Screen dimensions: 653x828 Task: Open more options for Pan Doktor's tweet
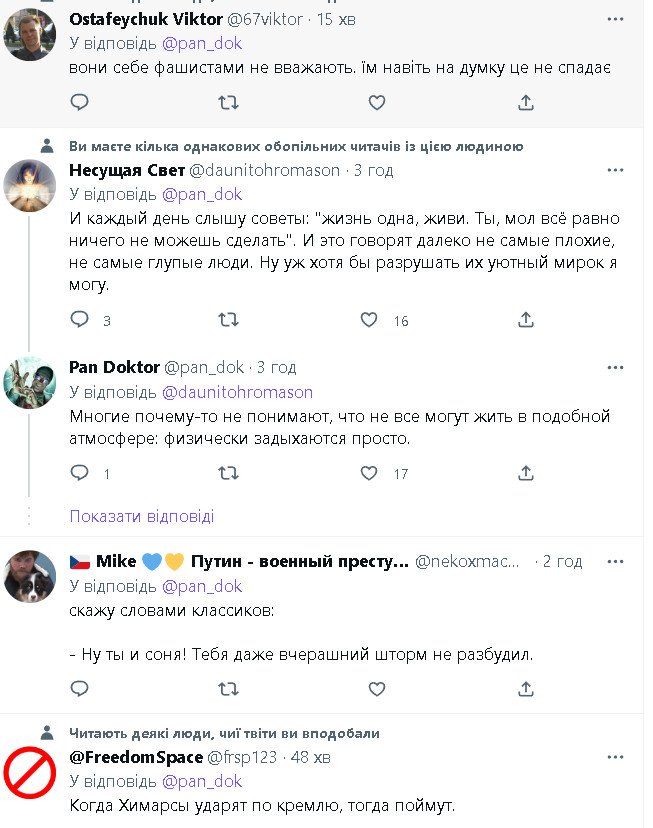pyautogui.click(x=614, y=367)
